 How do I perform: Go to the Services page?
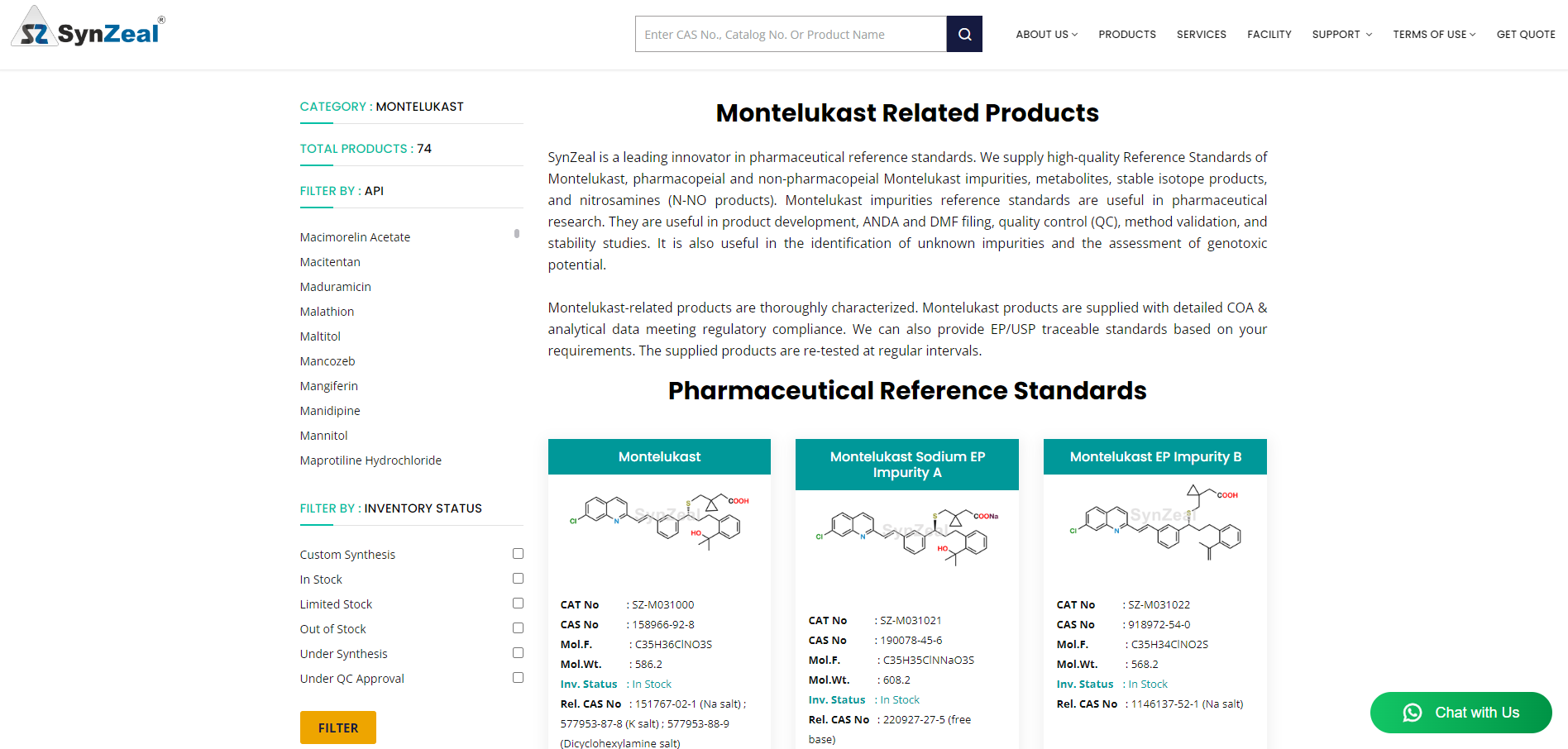point(1202,34)
